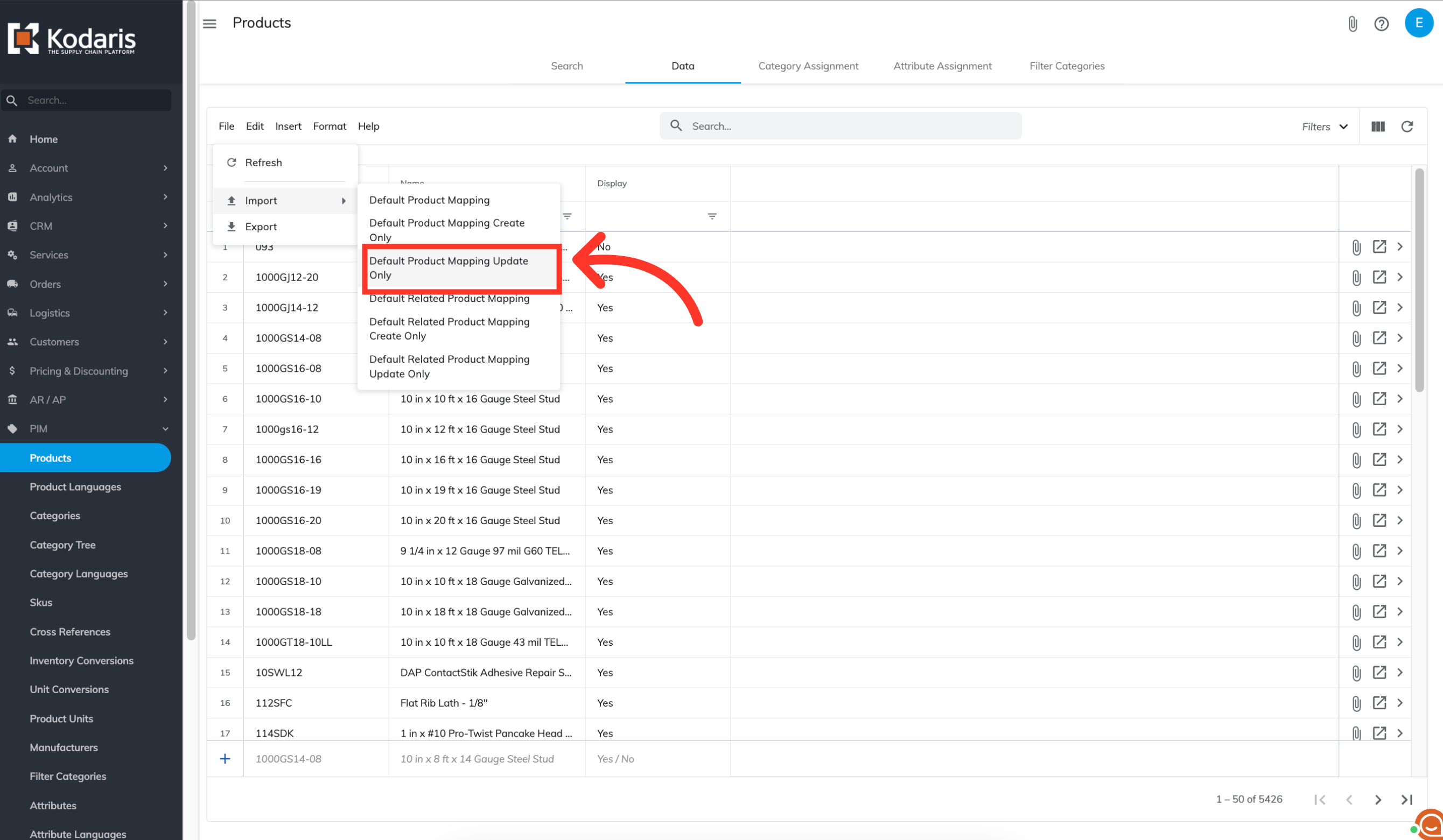Image resolution: width=1443 pixels, height=840 pixels.
Task: Open row 1000GS16-10 in new window icon
Action: click(x=1379, y=398)
